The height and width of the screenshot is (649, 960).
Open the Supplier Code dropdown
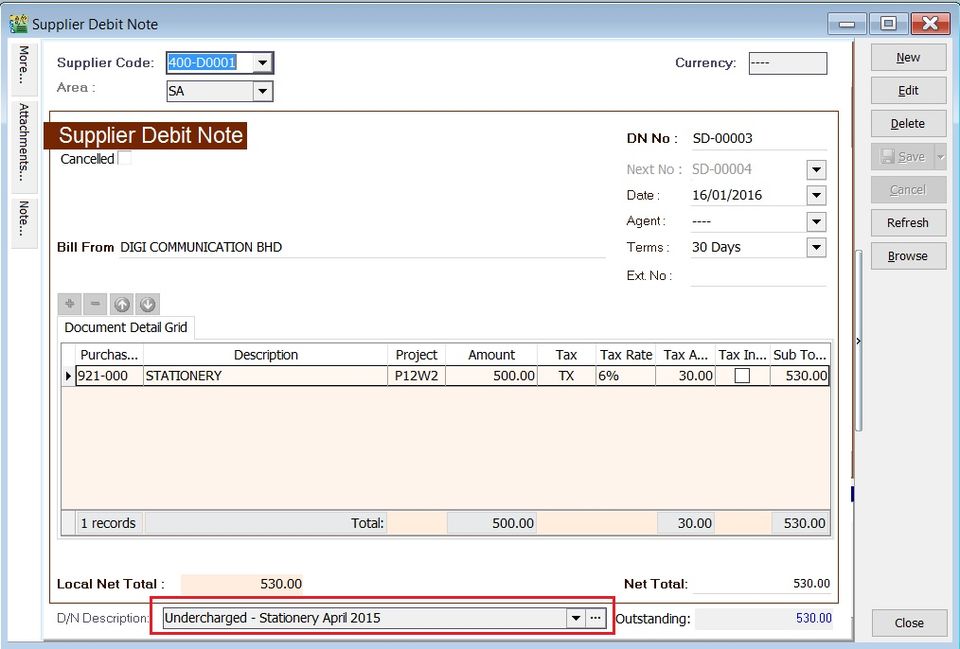pos(262,62)
